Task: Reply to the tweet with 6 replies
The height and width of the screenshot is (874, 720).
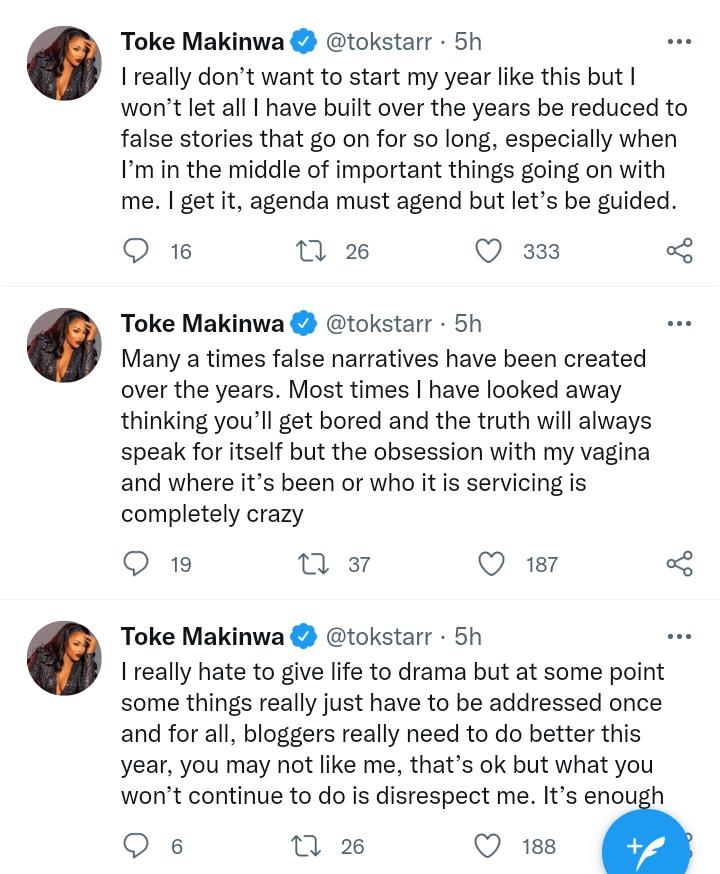Action: (x=135, y=846)
